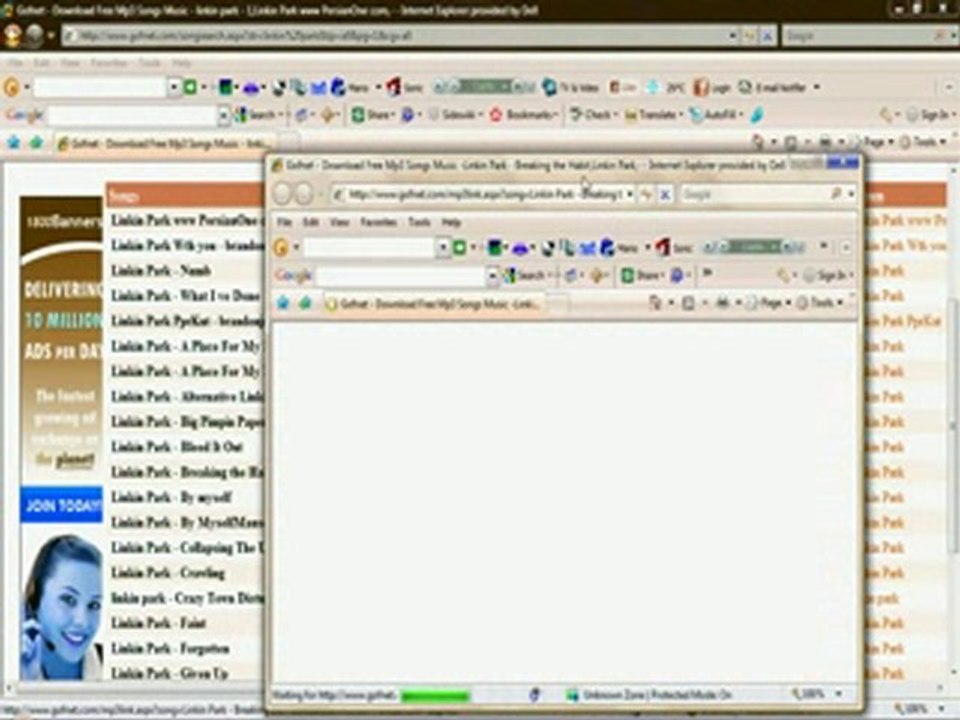960x720 pixels.
Task: Open Linkin Park - Given Up link
Action: pyautogui.click(x=170, y=673)
